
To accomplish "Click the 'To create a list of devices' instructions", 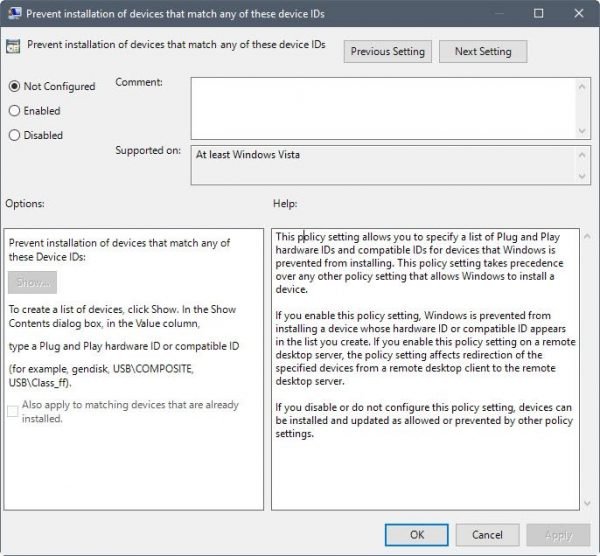I will pos(122,316).
